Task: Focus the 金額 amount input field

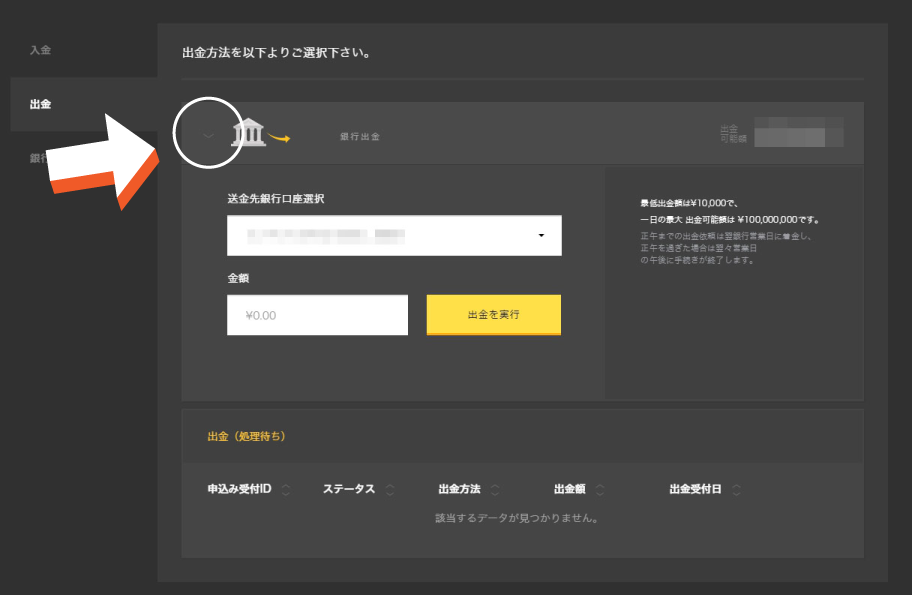Action: coord(317,315)
